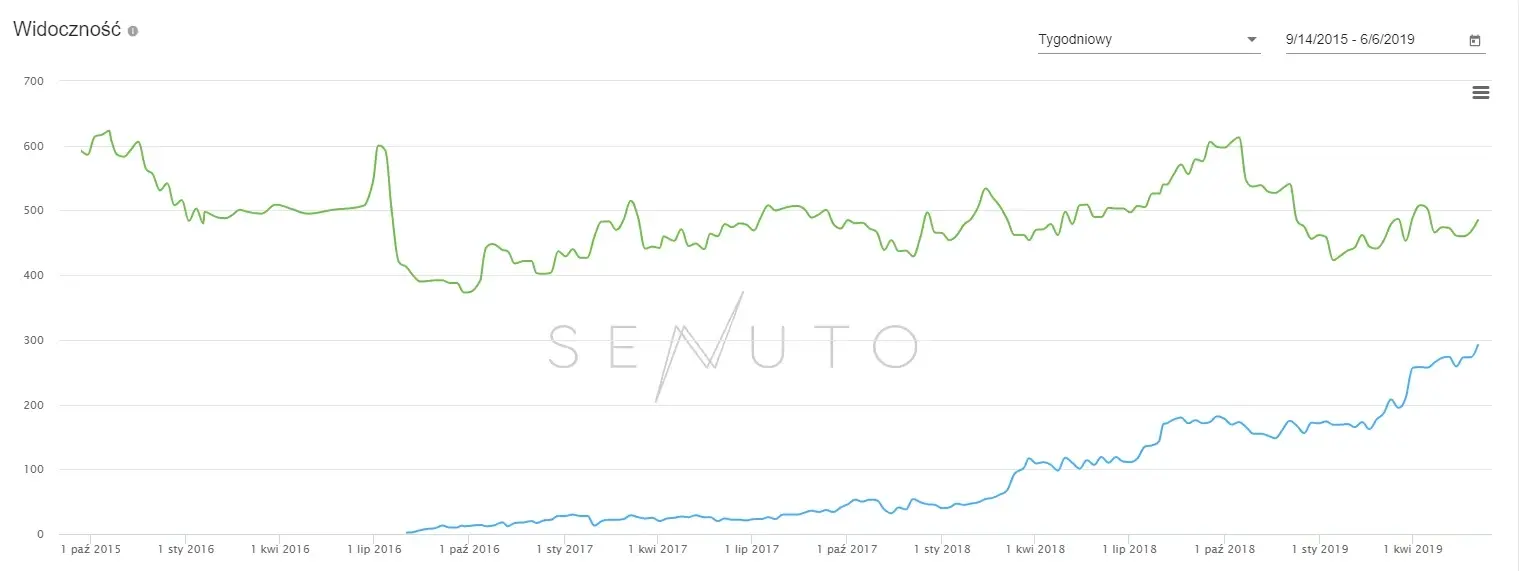Click the 300 gridline label on the y-axis
1519x571 pixels.
[33, 340]
